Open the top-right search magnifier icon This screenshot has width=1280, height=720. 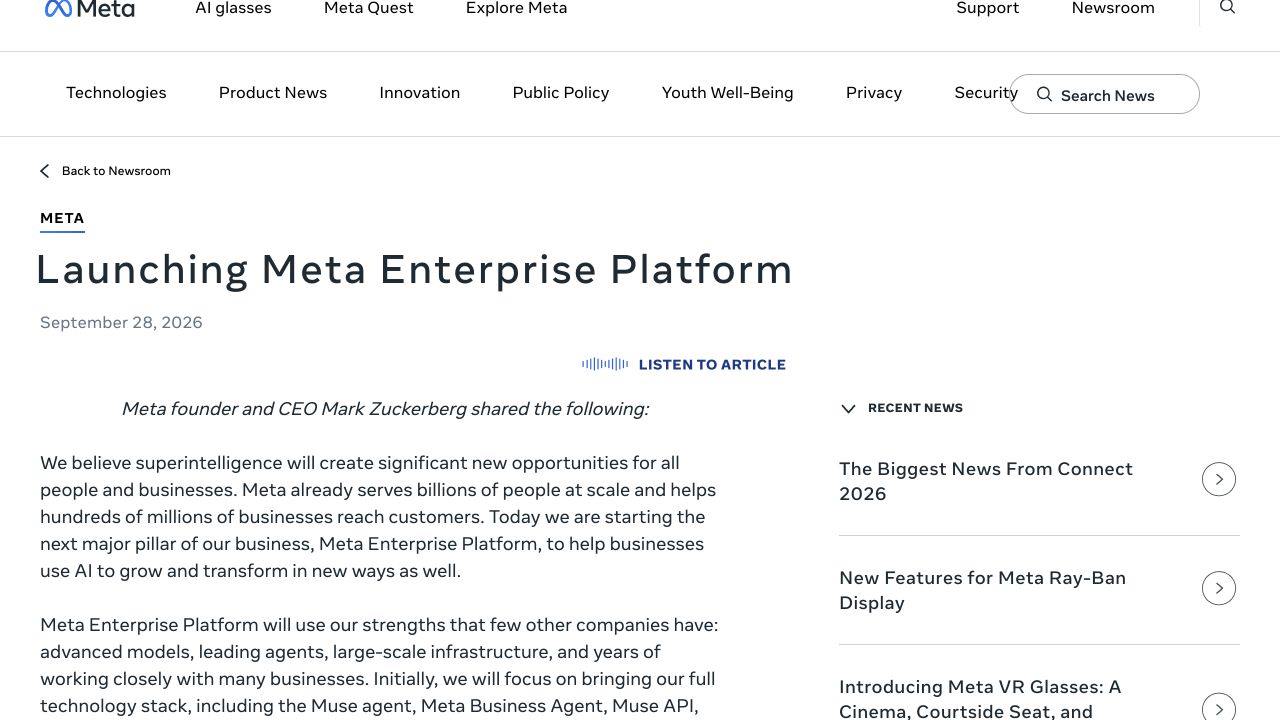pyautogui.click(x=1227, y=7)
